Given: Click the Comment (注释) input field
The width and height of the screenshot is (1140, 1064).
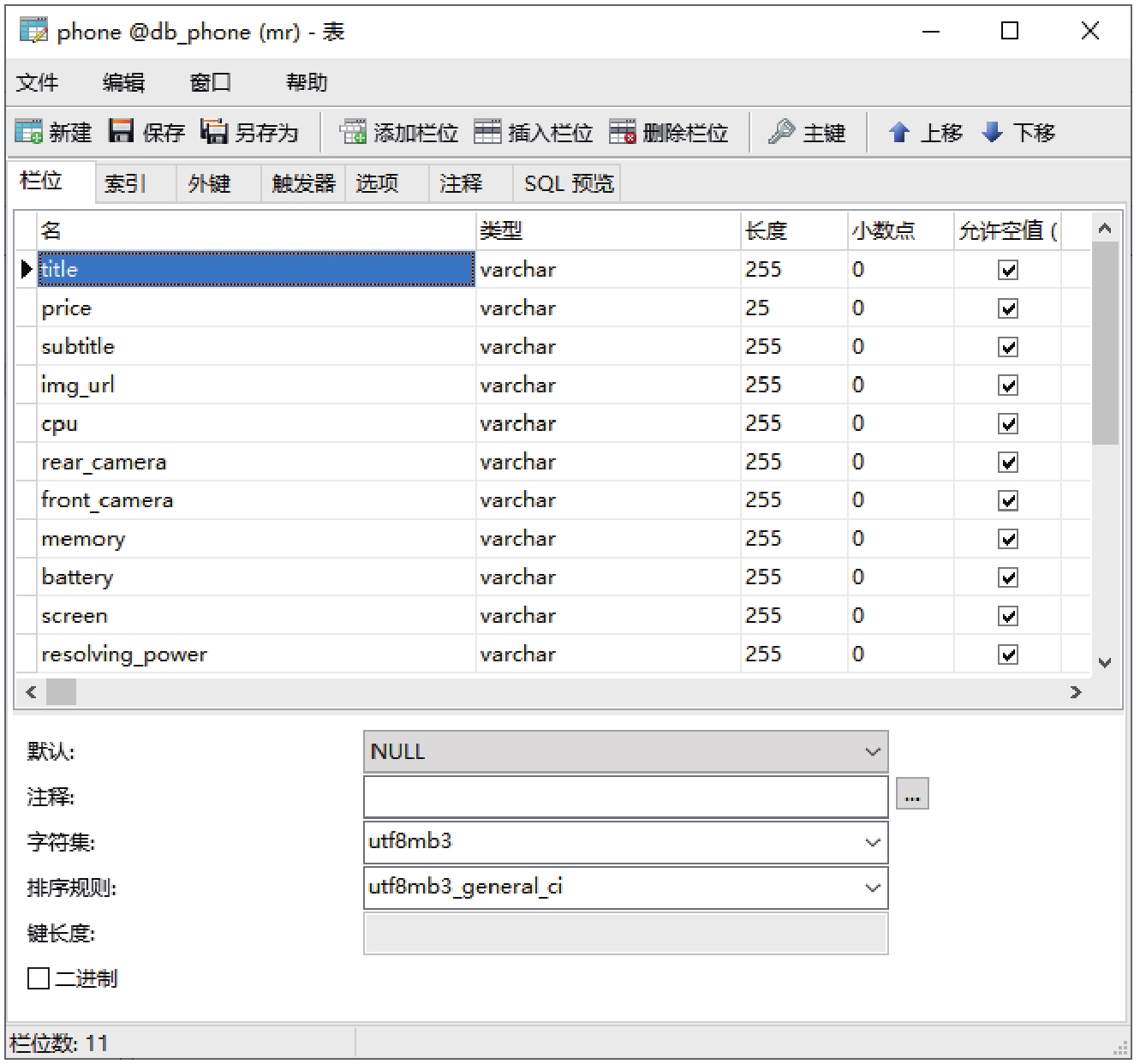Looking at the screenshot, I should pyautogui.click(x=625, y=797).
